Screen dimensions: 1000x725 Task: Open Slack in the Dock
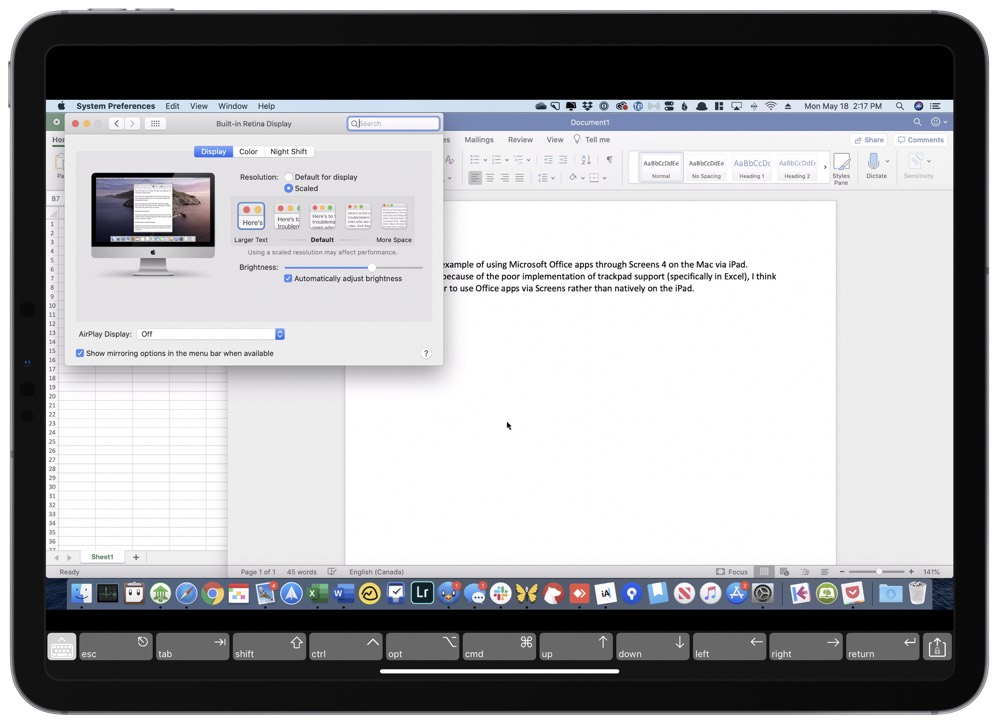(x=501, y=594)
